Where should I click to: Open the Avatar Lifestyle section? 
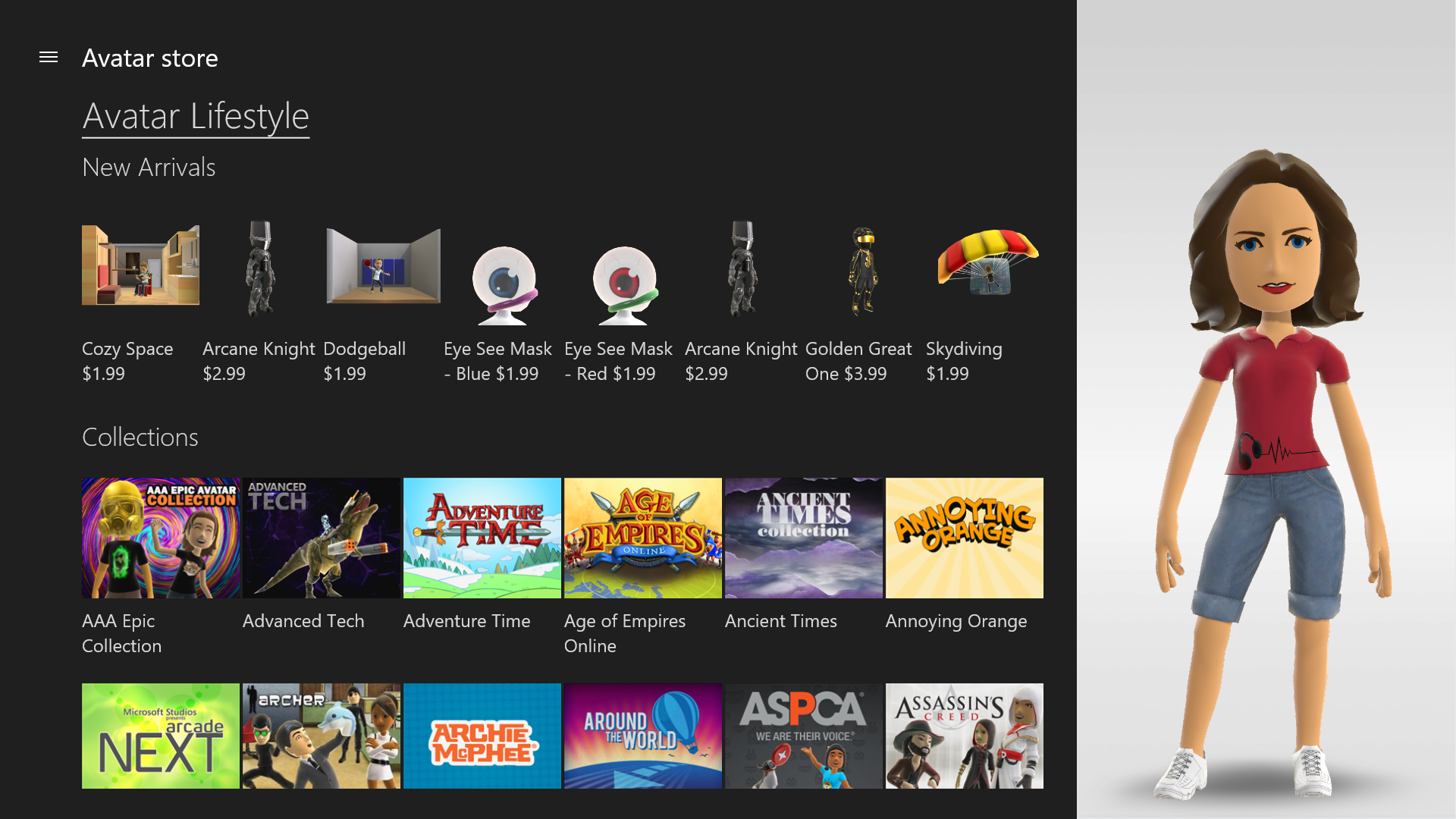pyautogui.click(x=195, y=116)
